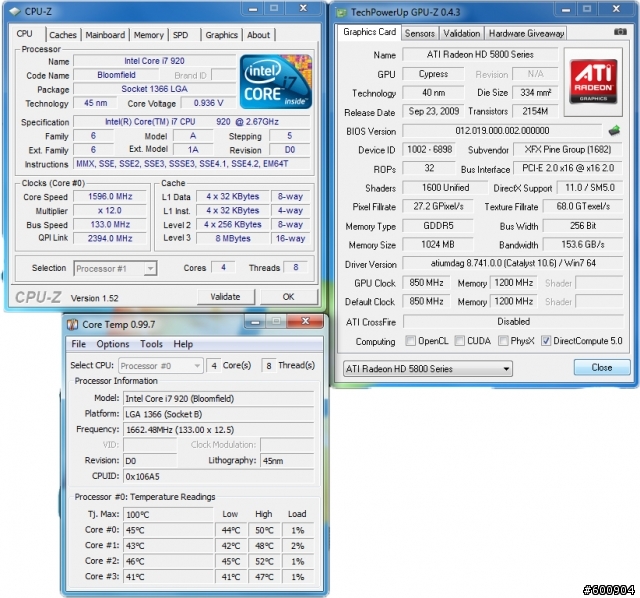Click the Core Temp Model field

click(x=219, y=399)
